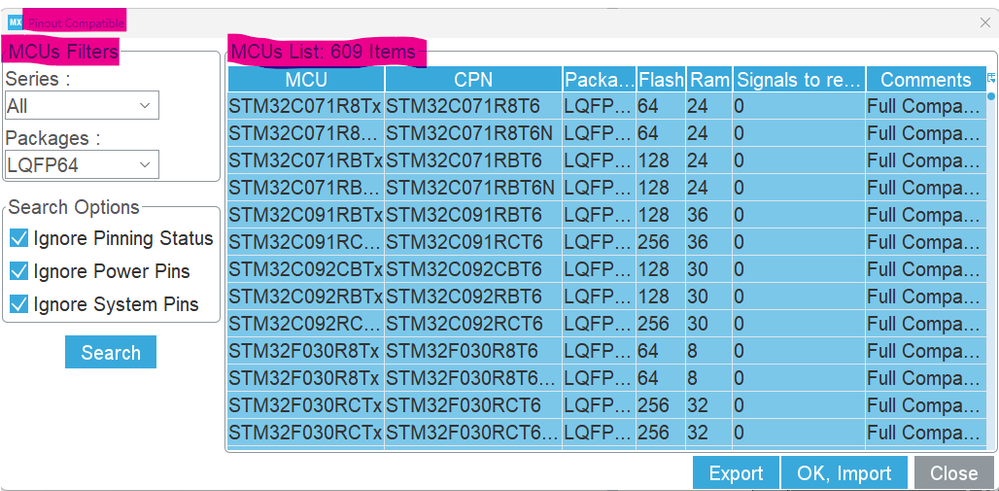Select the STM32C071RBT6 CPN cell
Image resolution: width=999 pixels, height=491 pixels.
(x=473, y=160)
